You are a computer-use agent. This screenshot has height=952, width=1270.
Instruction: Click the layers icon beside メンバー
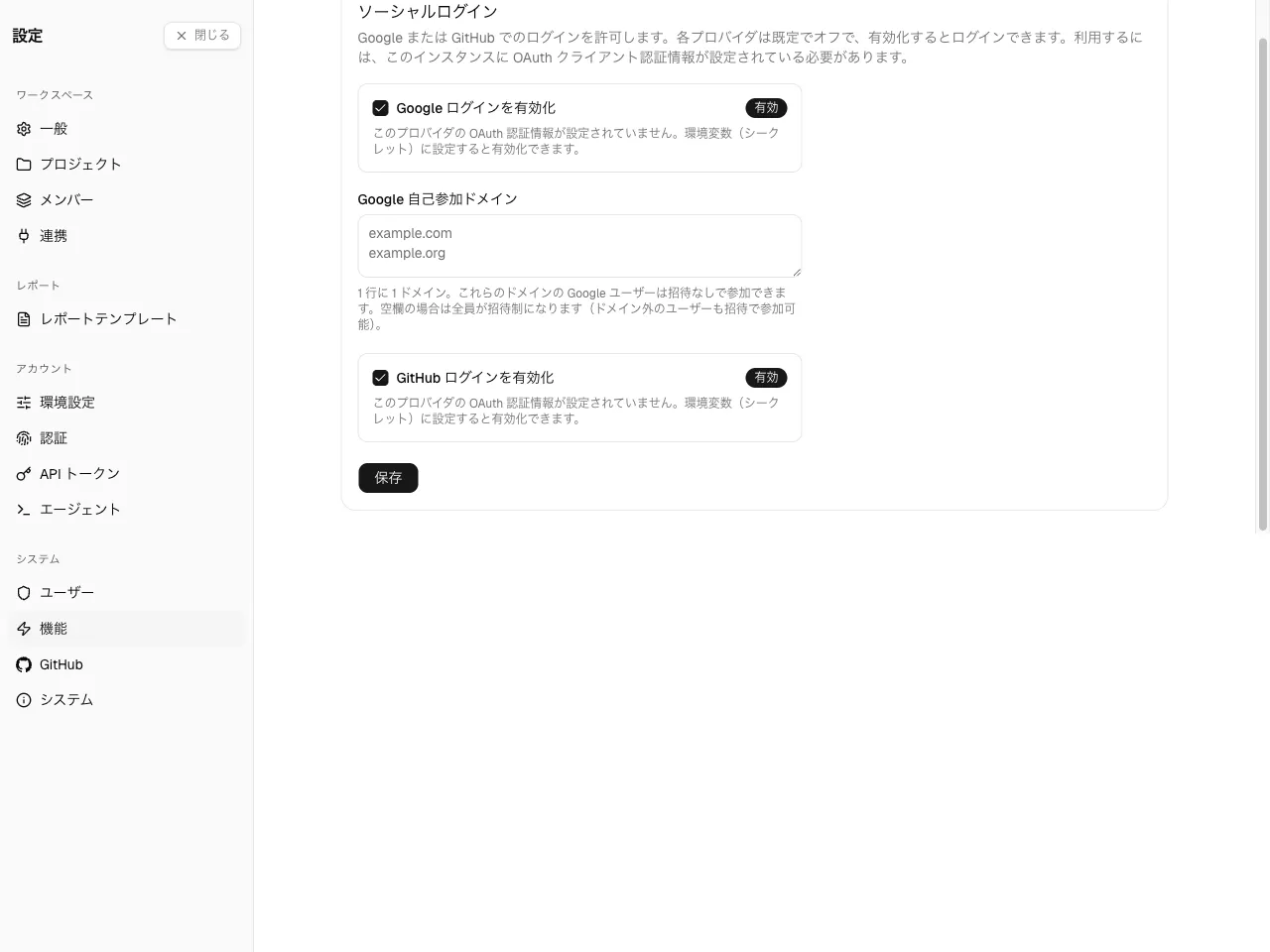(x=24, y=200)
